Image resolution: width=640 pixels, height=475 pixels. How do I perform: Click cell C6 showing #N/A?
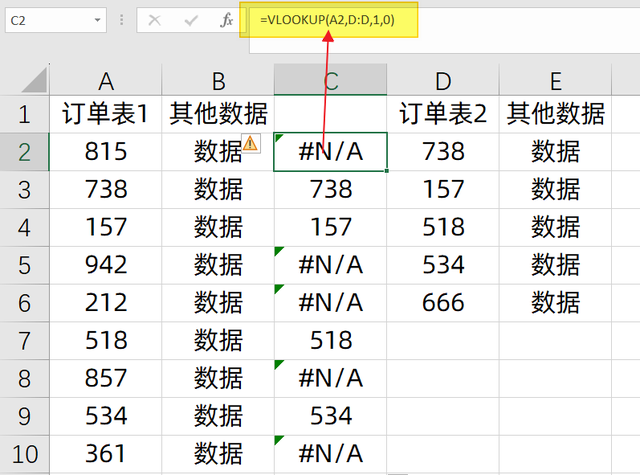point(331,303)
